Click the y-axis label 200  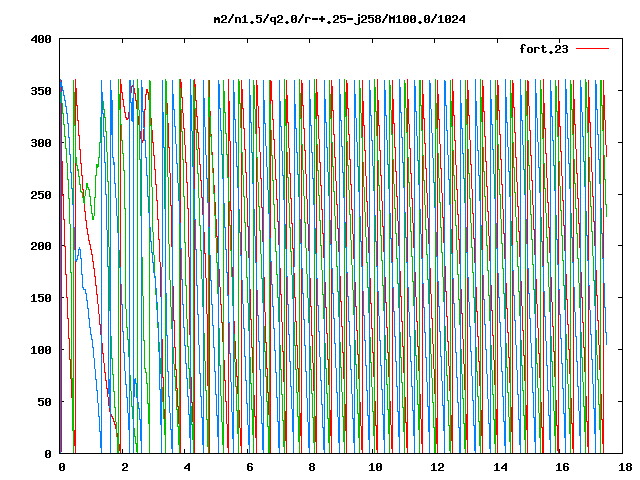[x=41, y=246]
